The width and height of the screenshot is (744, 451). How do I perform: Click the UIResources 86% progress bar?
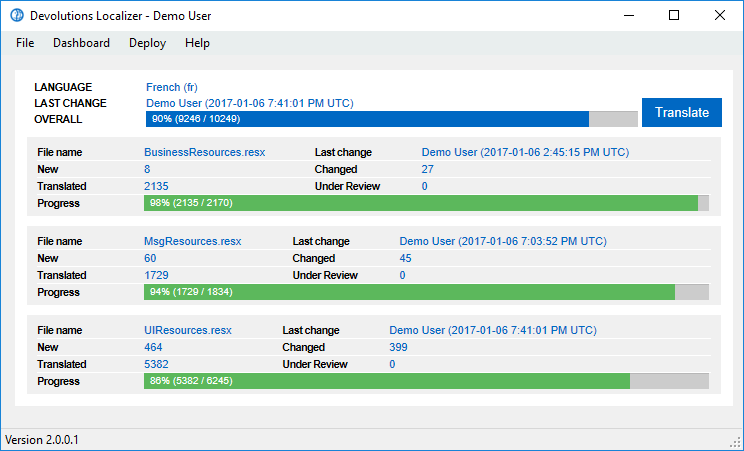click(426, 381)
